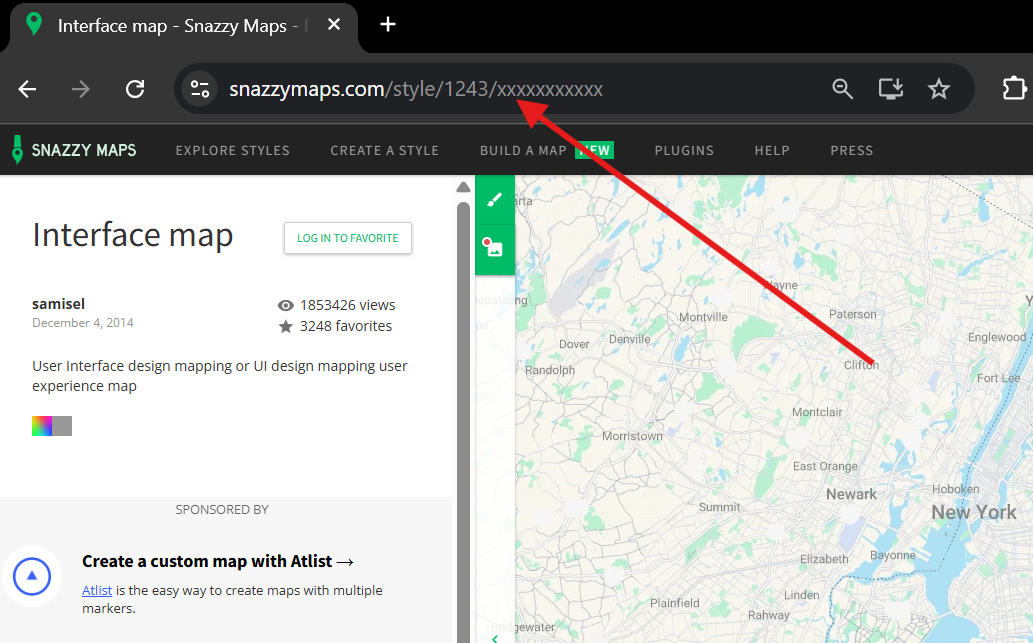This screenshot has height=643, width=1033.
Task: Click the December 4, 2014 date text
Action: tap(83, 323)
